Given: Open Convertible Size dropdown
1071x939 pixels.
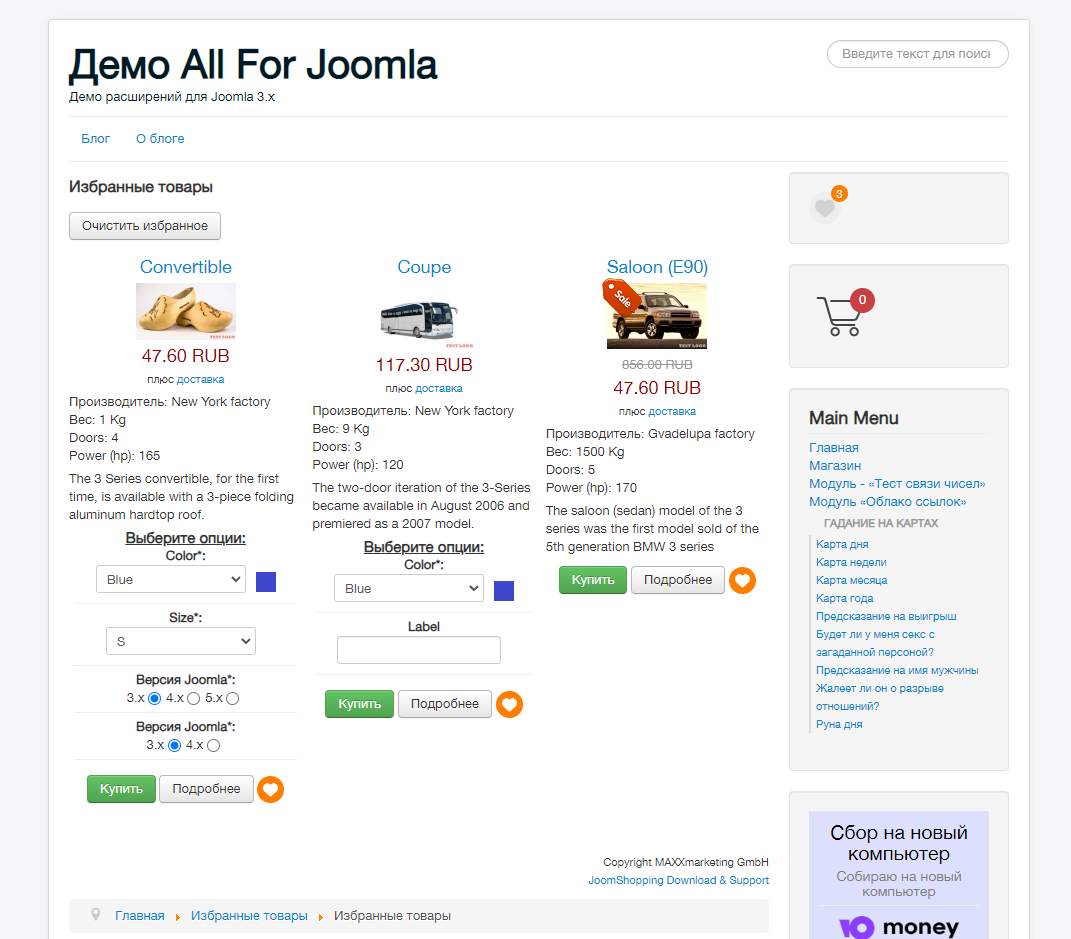Looking at the screenshot, I should click(x=181, y=641).
